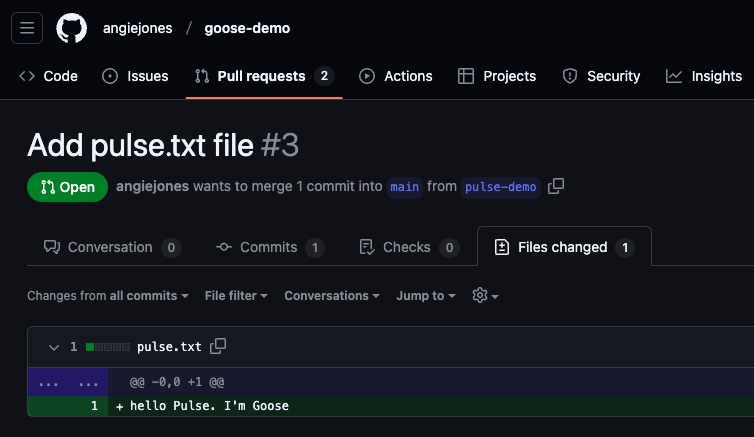Screen dimensions: 754x437
Task: Switch to the Checks tab
Action: [x=409, y=247]
